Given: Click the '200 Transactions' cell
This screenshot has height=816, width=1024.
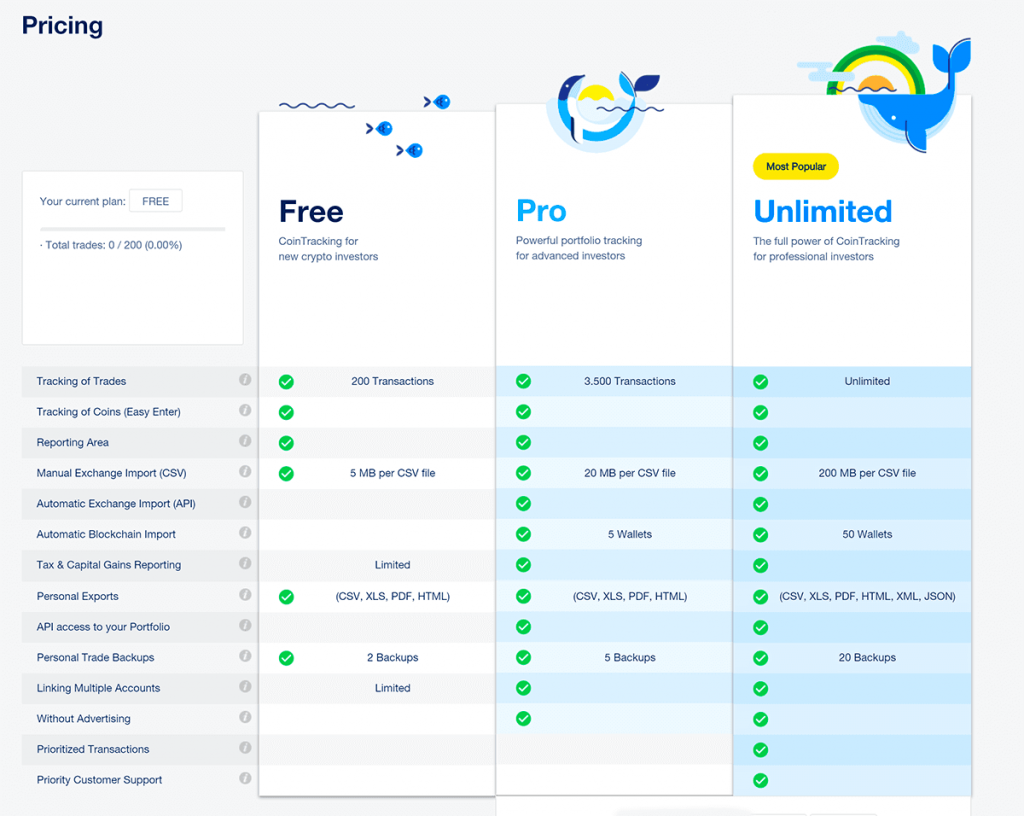Looking at the screenshot, I should 392,381.
